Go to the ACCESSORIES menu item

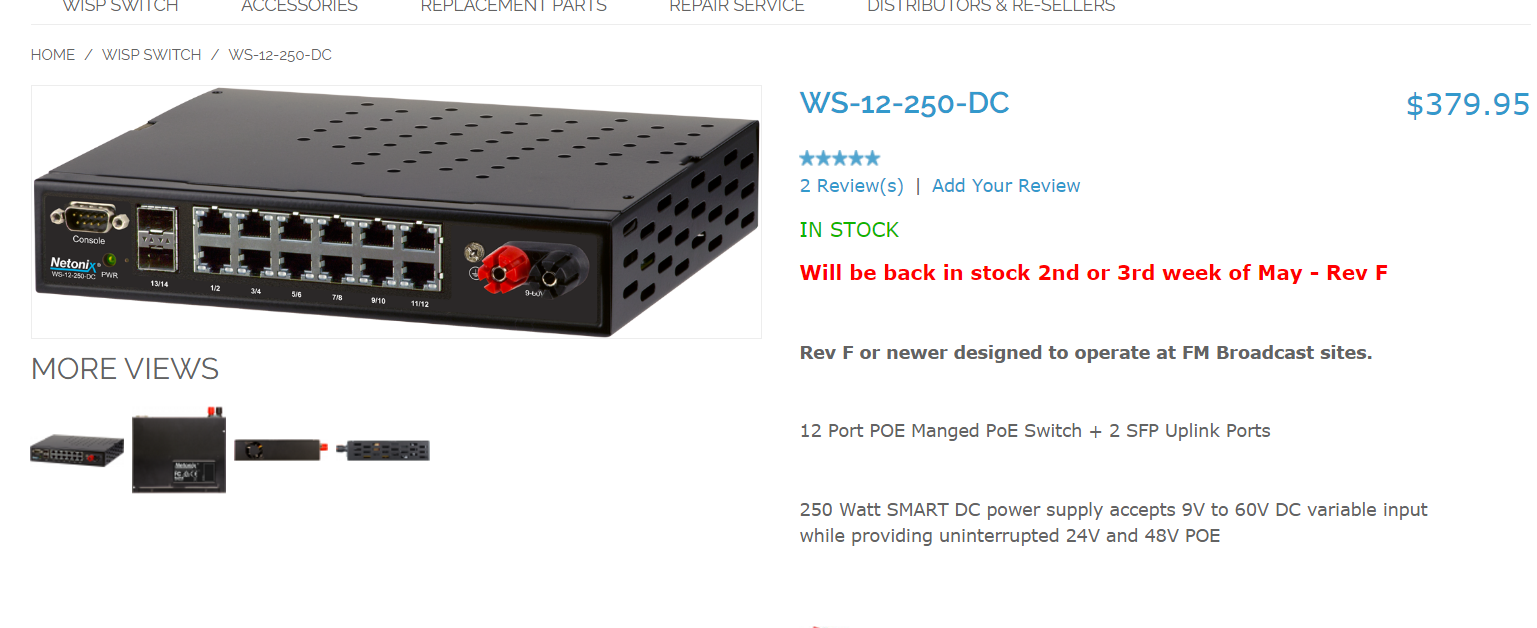pyautogui.click(x=299, y=6)
